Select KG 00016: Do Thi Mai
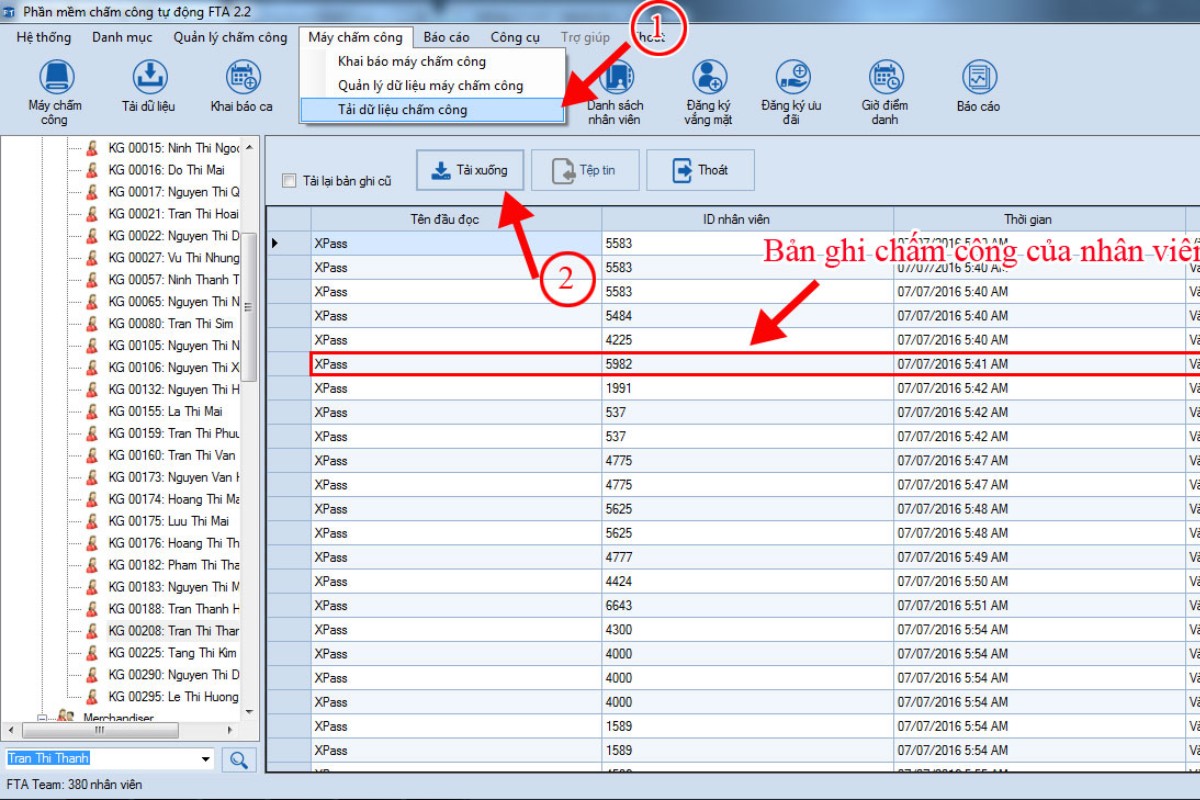 (166, 170)
